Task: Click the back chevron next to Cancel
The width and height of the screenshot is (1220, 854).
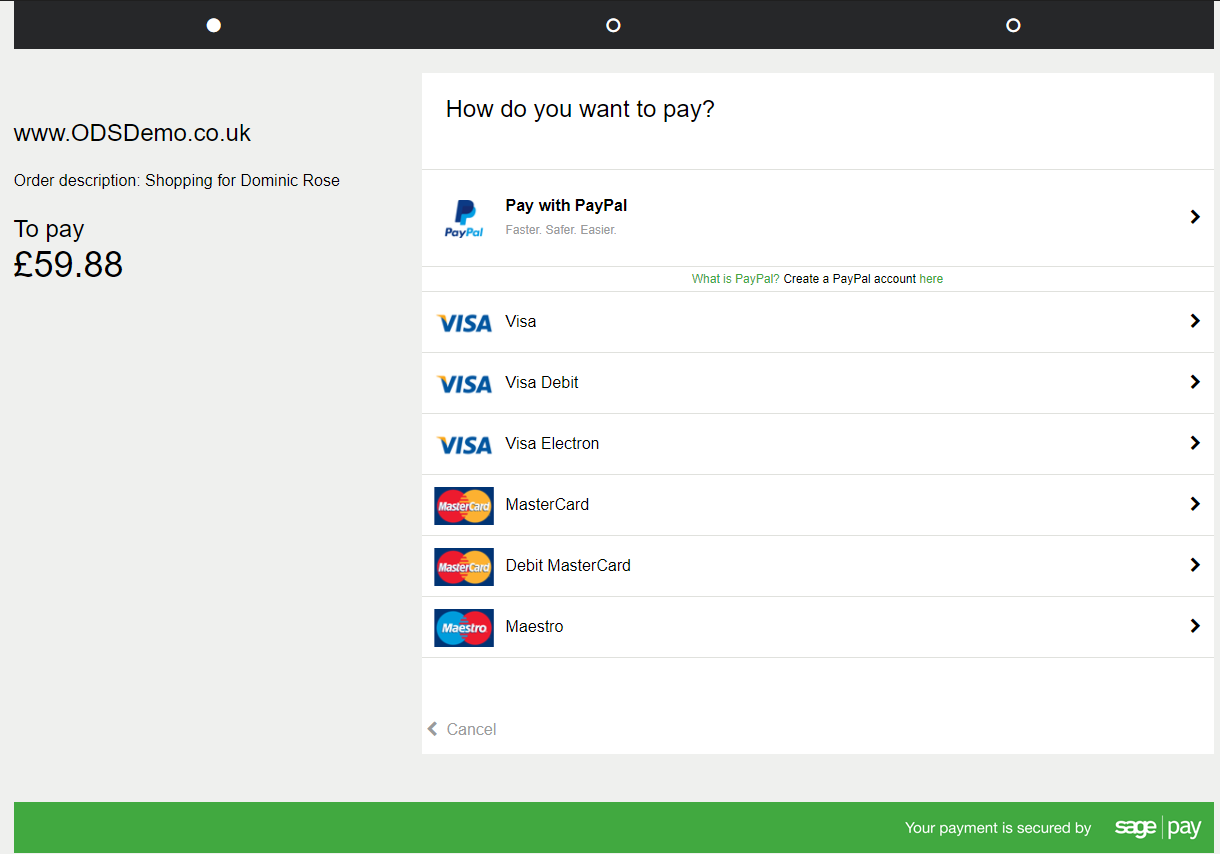Action: coord(432,729)
